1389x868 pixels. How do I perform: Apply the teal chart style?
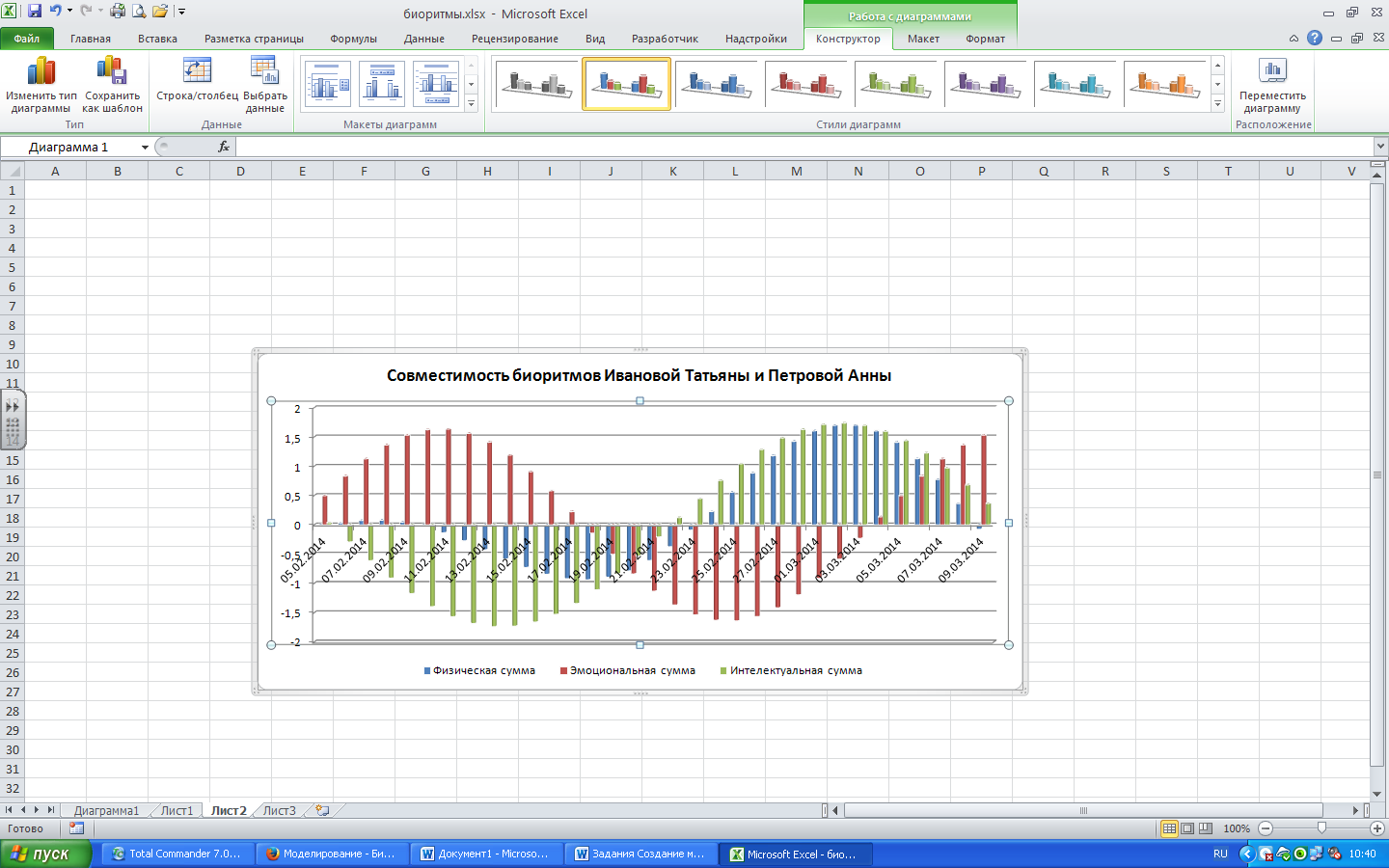(1075, 84)
